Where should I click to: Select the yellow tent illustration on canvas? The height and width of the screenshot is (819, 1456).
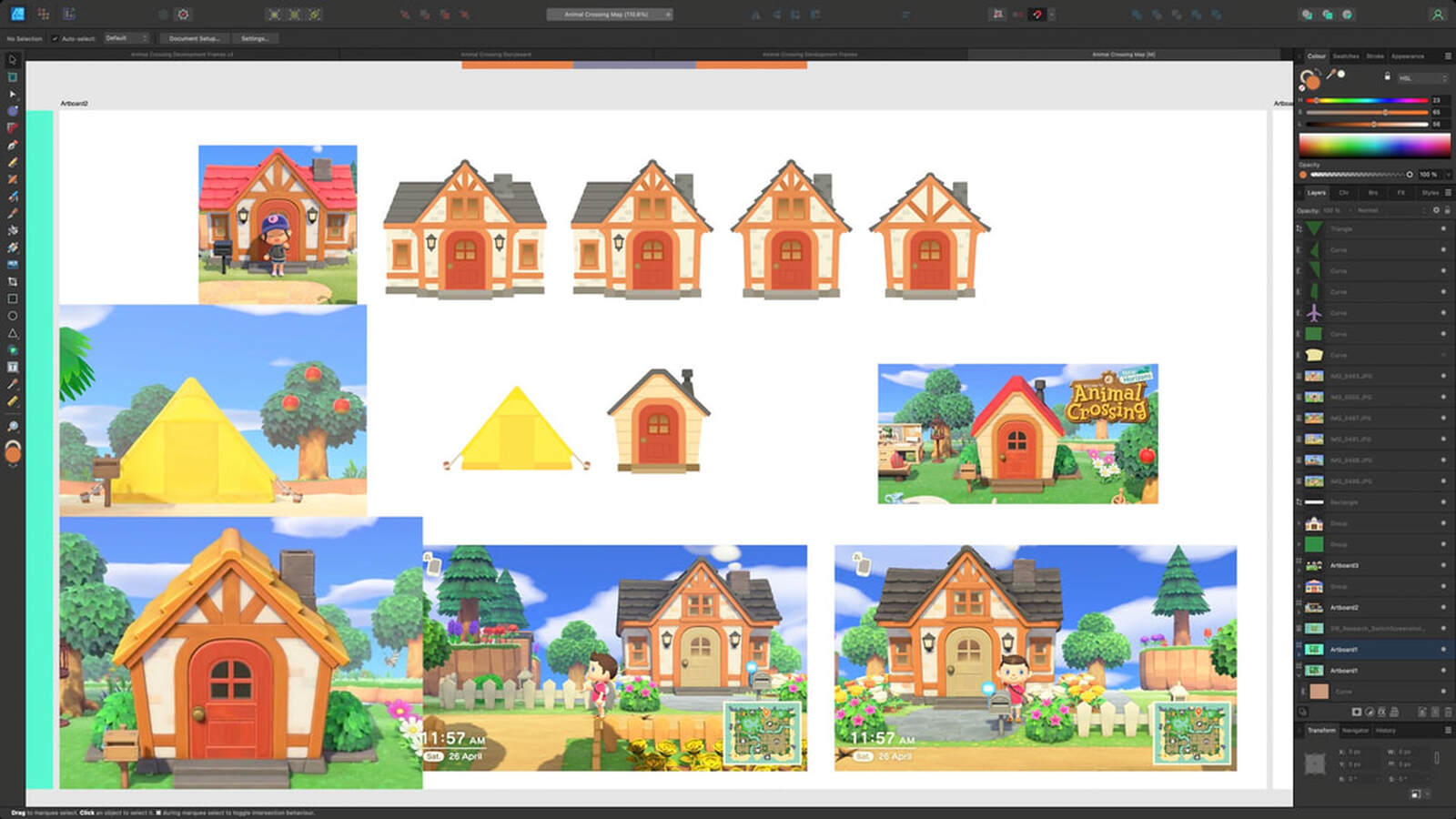(516, 429)
